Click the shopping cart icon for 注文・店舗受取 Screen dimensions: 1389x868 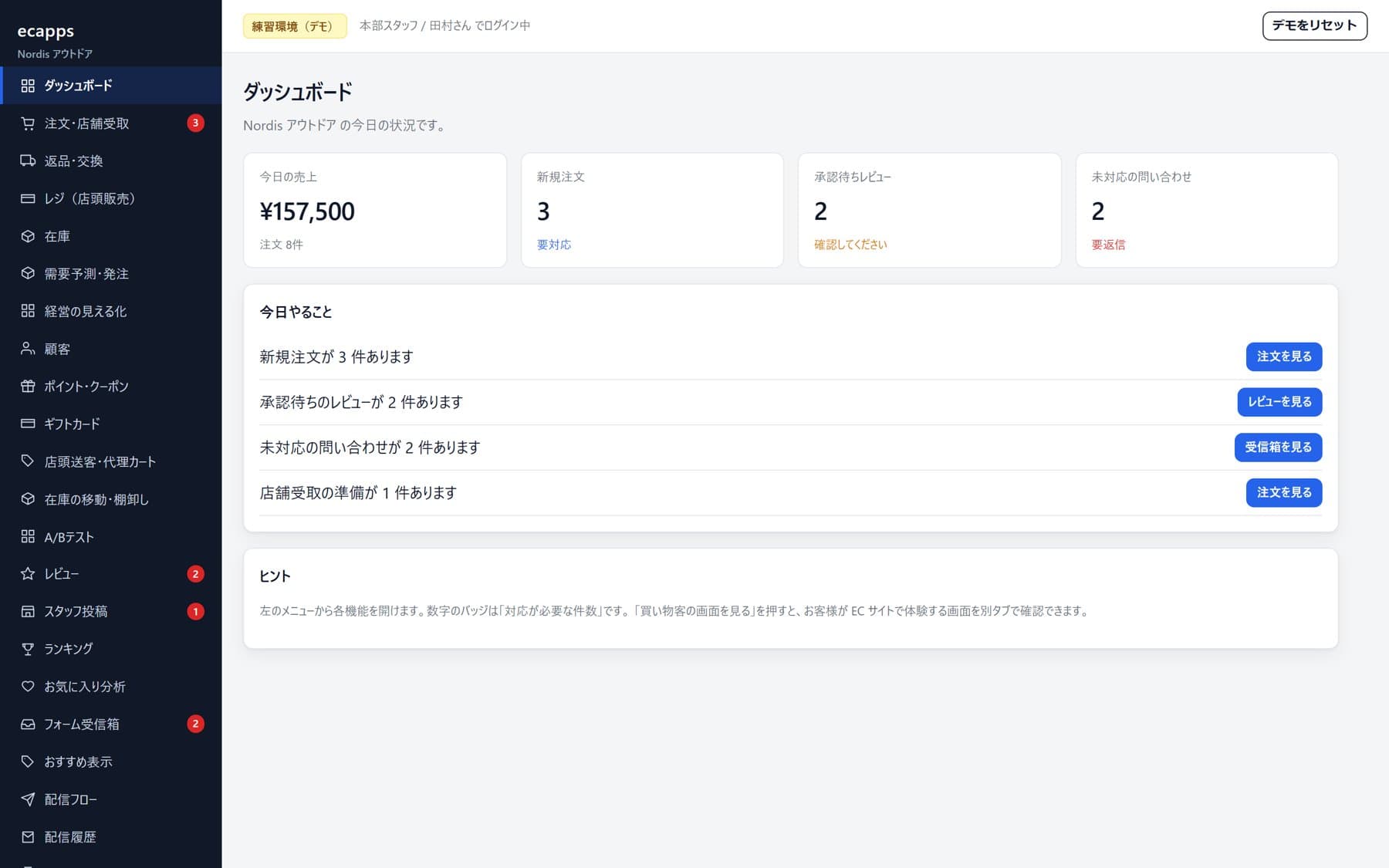[x=28, y=123]
